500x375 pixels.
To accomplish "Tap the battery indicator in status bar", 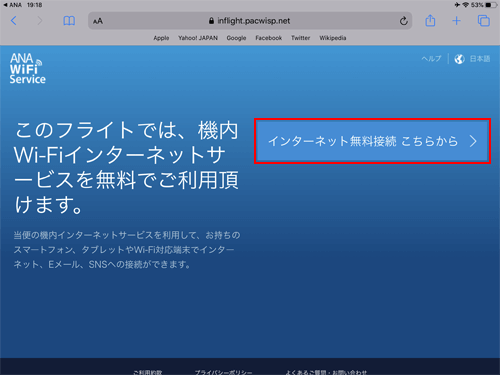I will pyautogui.click(x=491, y=5).
